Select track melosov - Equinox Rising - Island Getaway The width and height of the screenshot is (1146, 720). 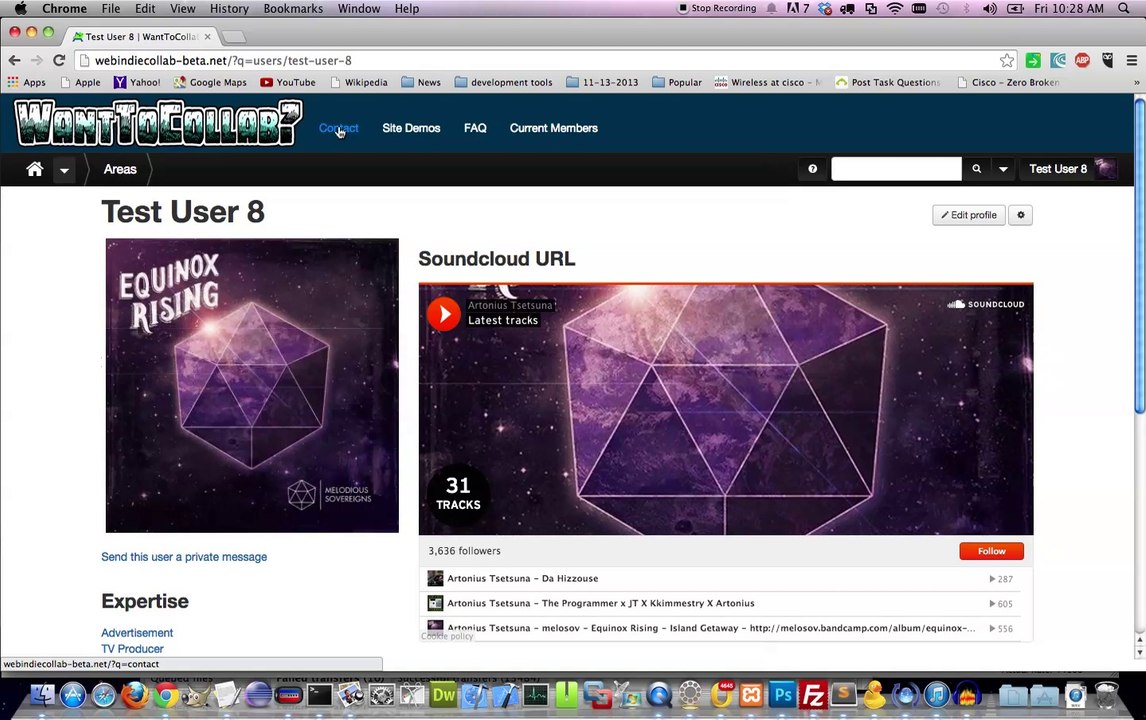[711, 628]
